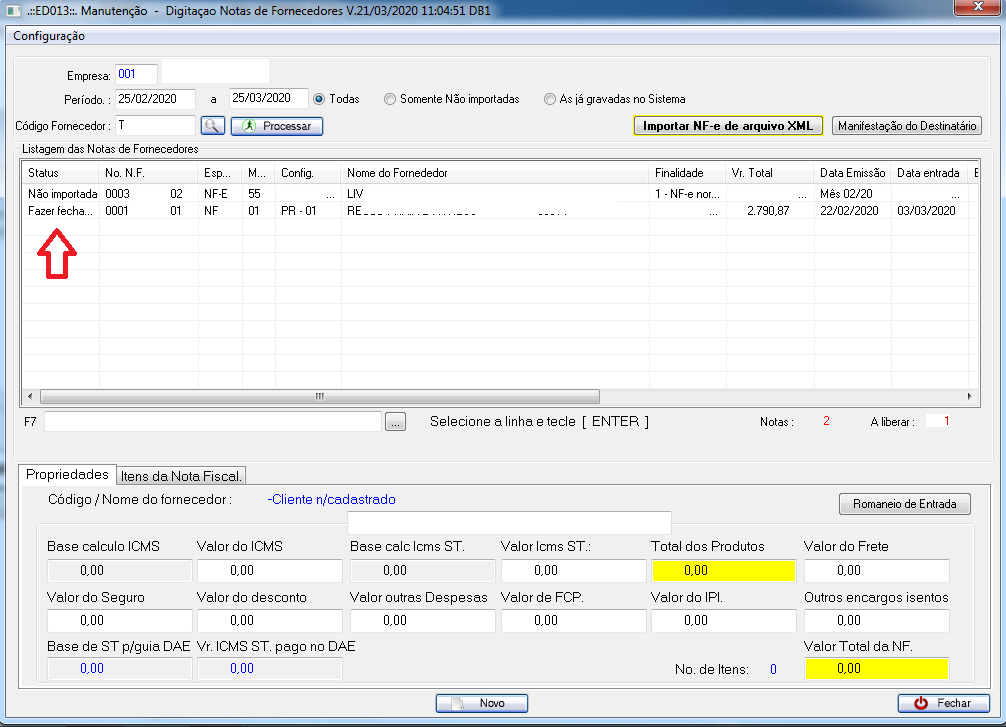The width and height of the screenshot is (1006, 727).
Task: Click the list's right scroll arrow
Action: [968, 396]
